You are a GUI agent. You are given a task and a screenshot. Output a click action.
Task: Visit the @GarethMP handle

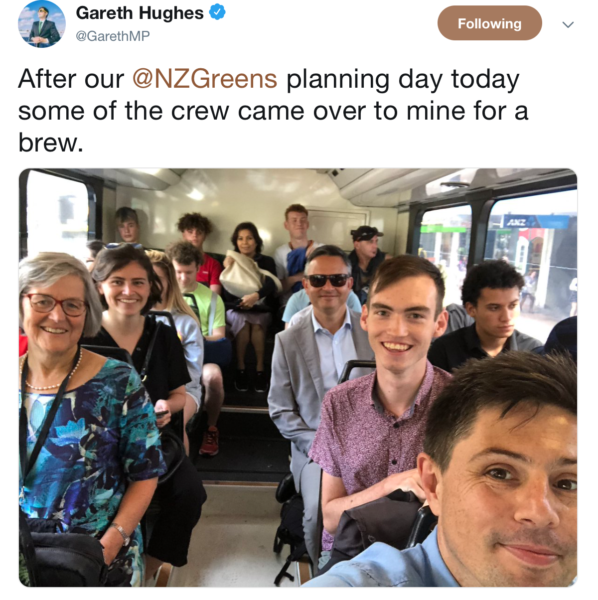click(112, 36)
